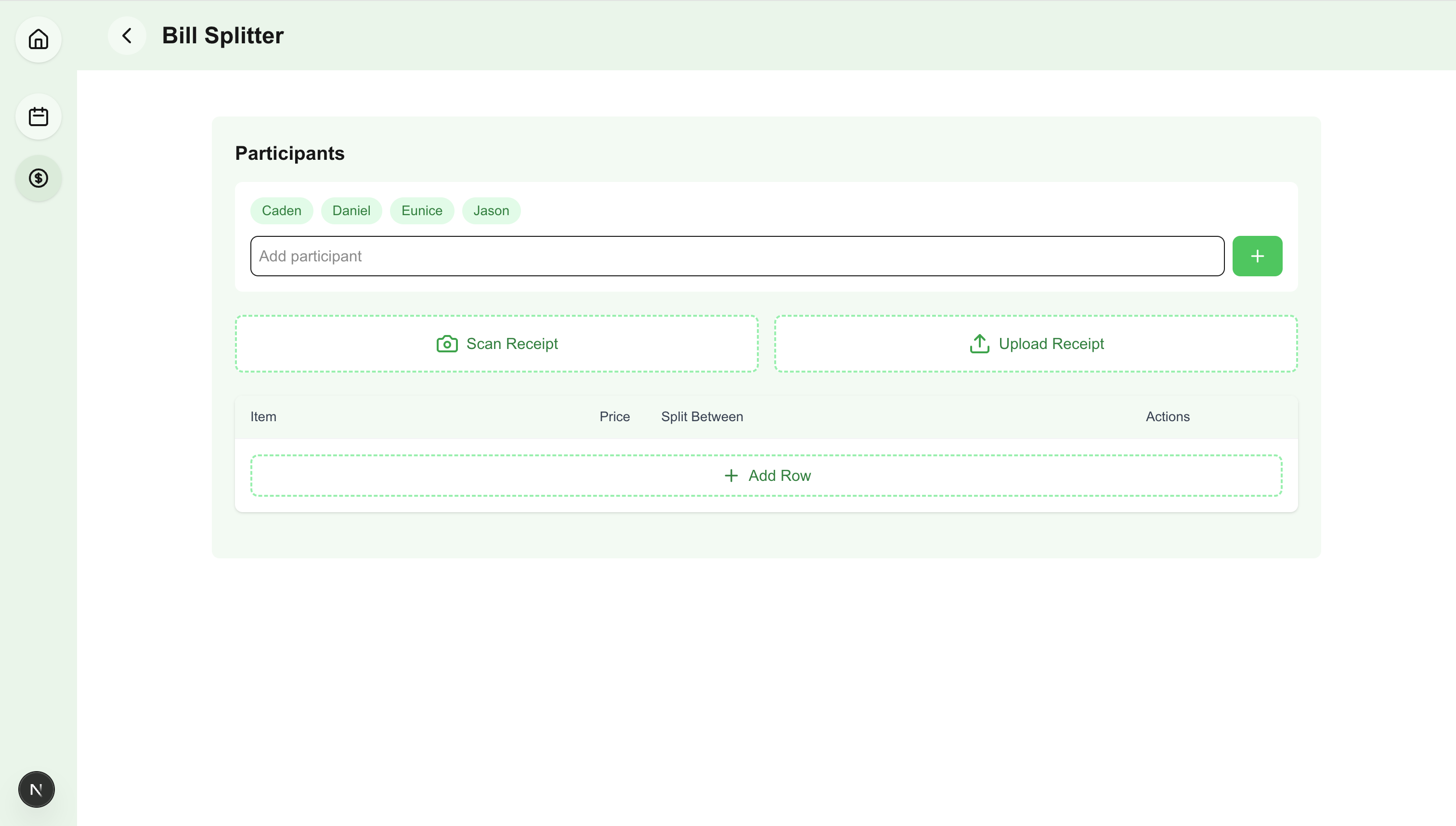
Task: Click the Split Between column header
Action: tap(702, 416)
